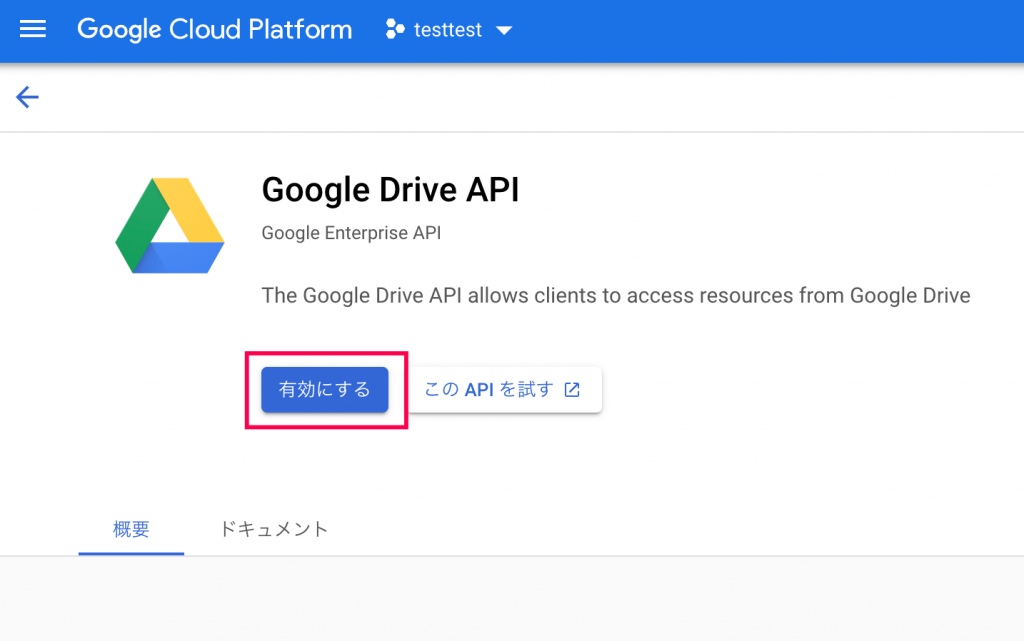Click the project hexagon icon beside testtest

click(x=395, y=29)
